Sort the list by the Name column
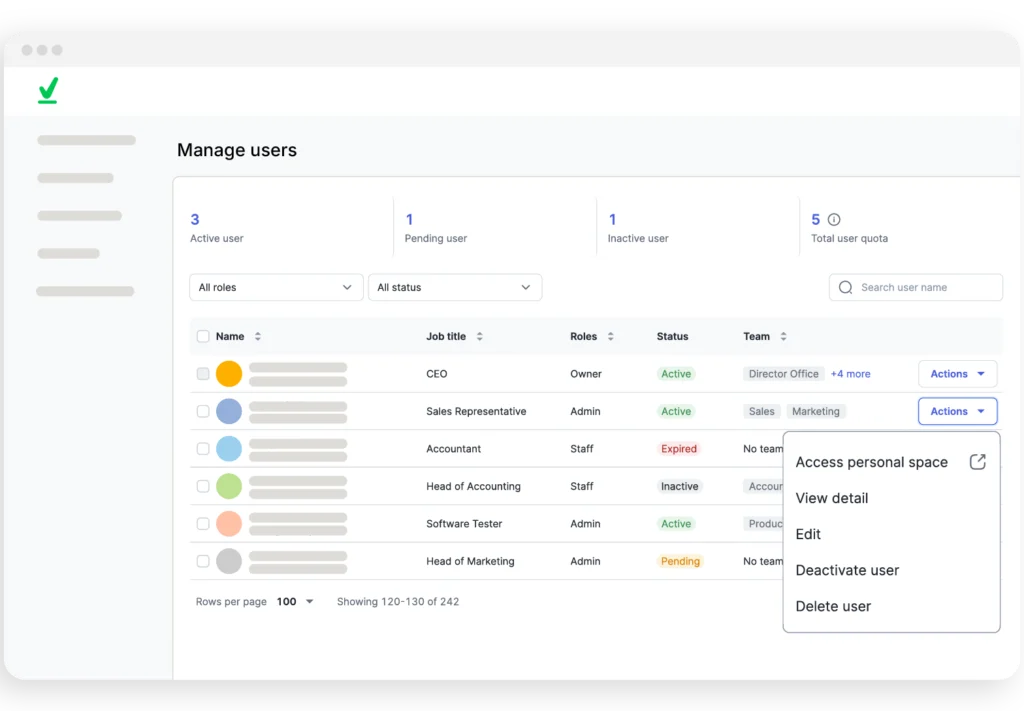Screen dimensions: 1024x711 click(258, 337)
